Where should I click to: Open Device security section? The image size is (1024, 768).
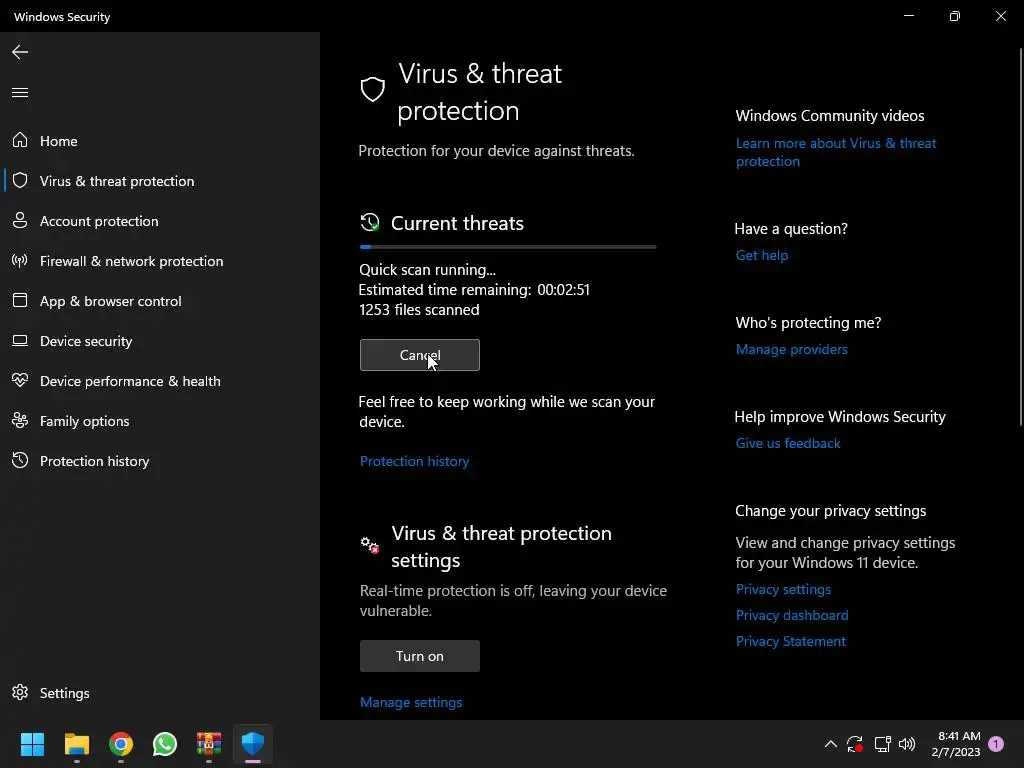click(x=160, y=341)
